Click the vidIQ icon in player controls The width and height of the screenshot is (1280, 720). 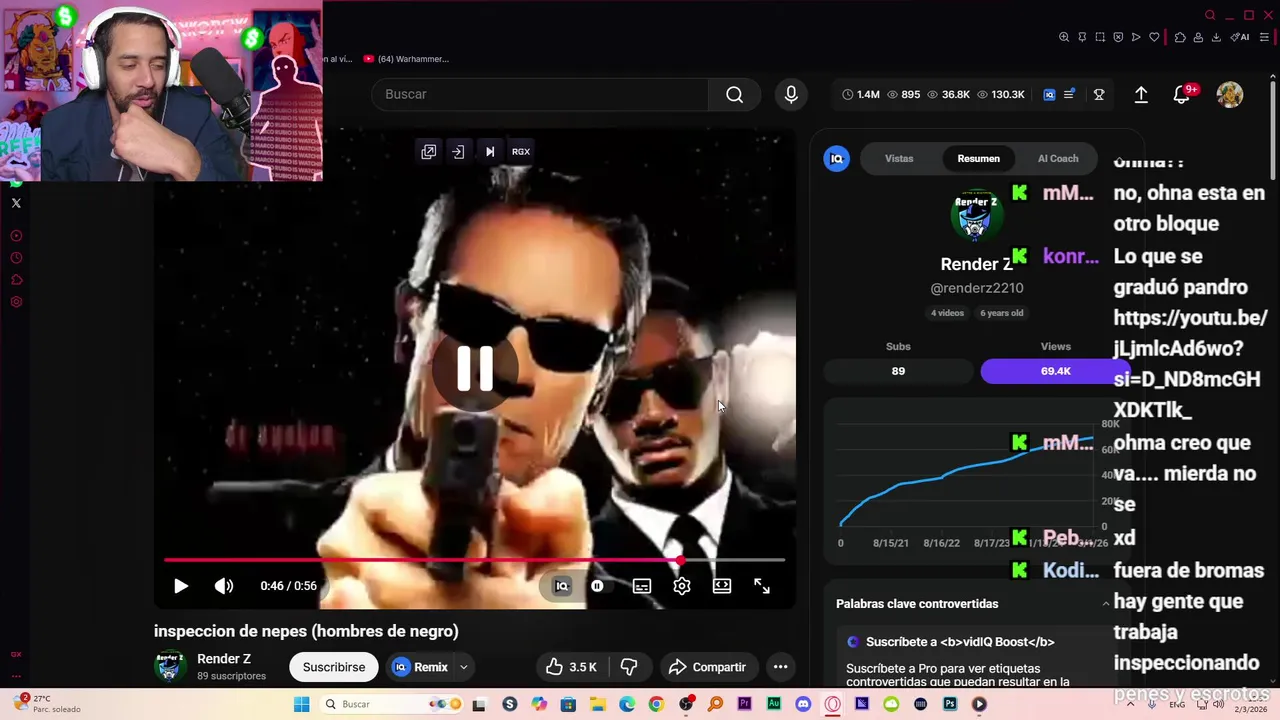coord(562,586)
